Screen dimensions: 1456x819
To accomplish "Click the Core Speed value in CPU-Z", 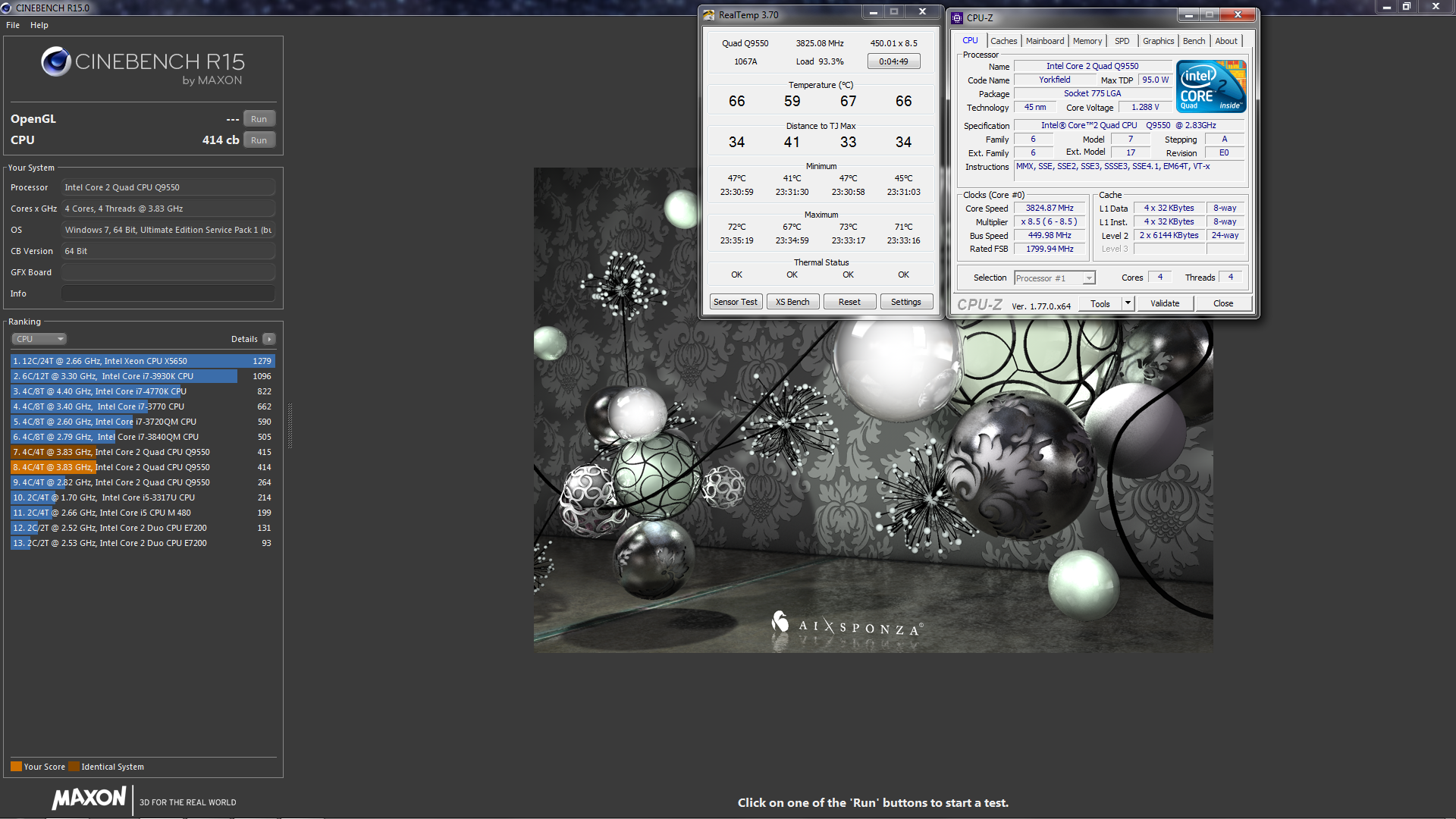I will (1050, 209).
